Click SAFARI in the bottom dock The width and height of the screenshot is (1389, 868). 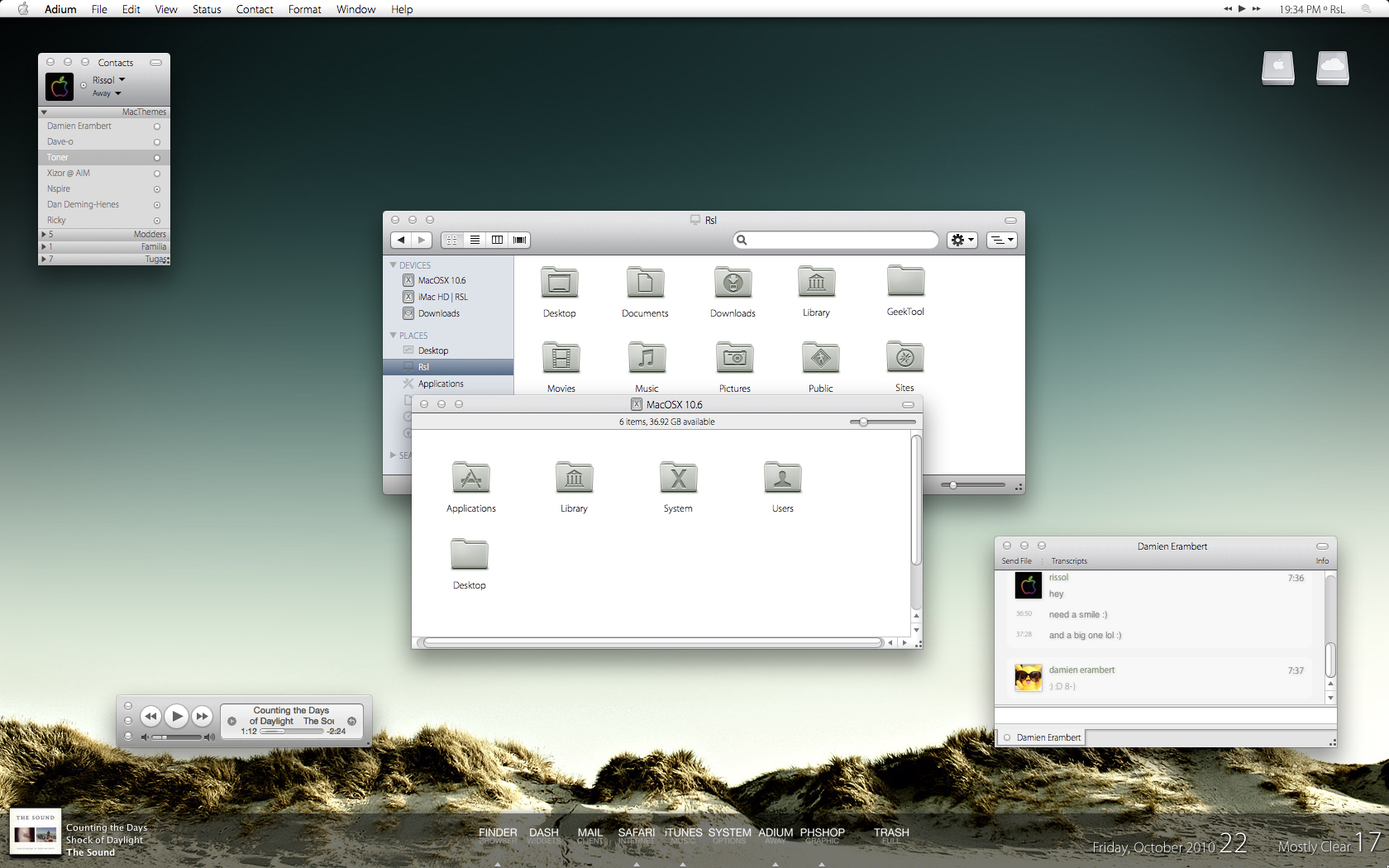637,833
